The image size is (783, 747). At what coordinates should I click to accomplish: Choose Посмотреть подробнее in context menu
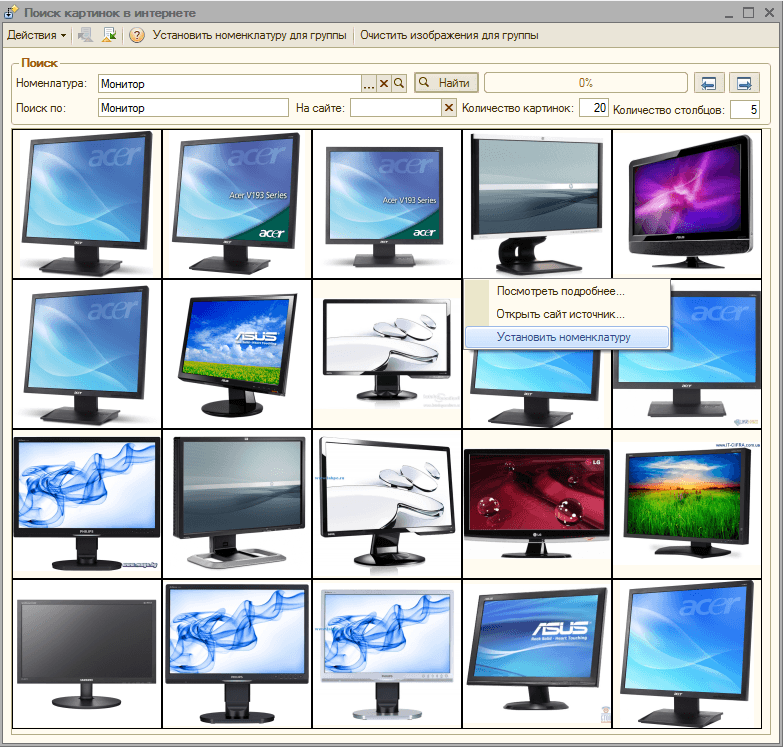coord(560,292)
